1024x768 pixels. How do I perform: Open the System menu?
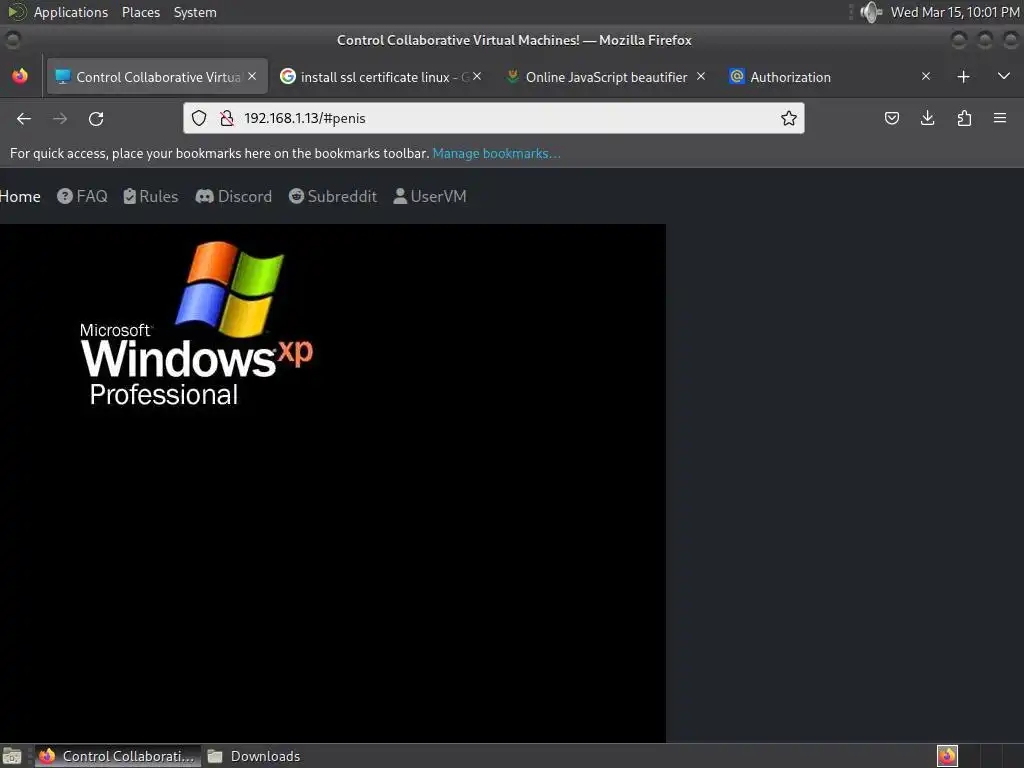[195, 12]
